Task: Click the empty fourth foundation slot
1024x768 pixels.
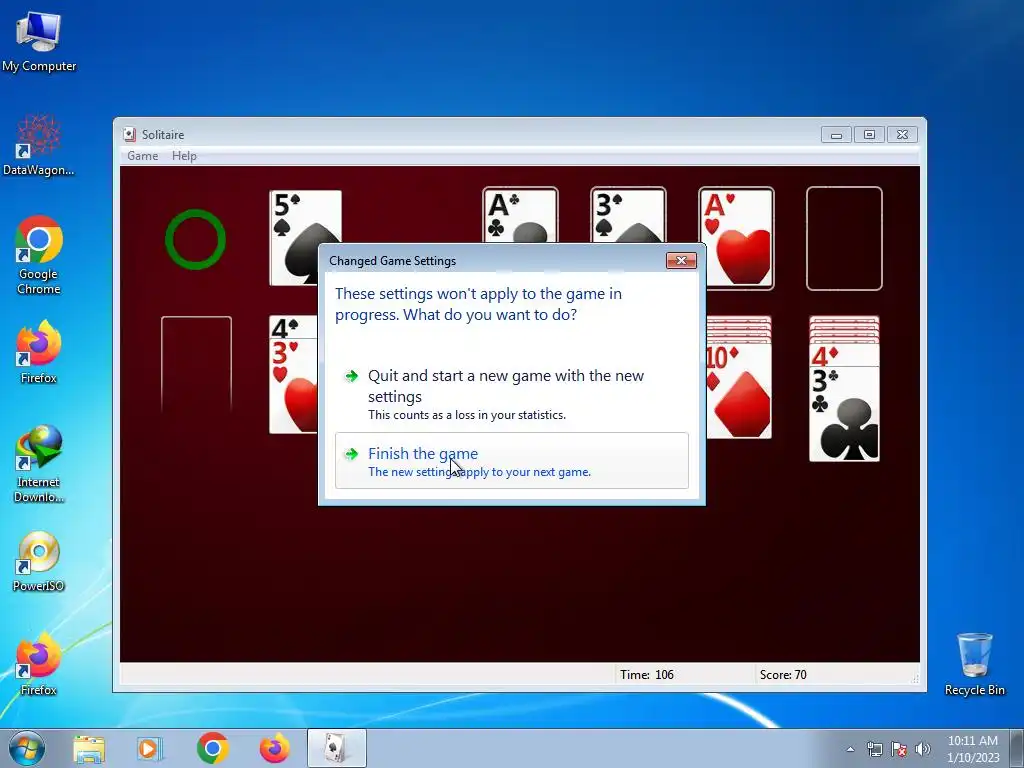Action: pos(844,238)
